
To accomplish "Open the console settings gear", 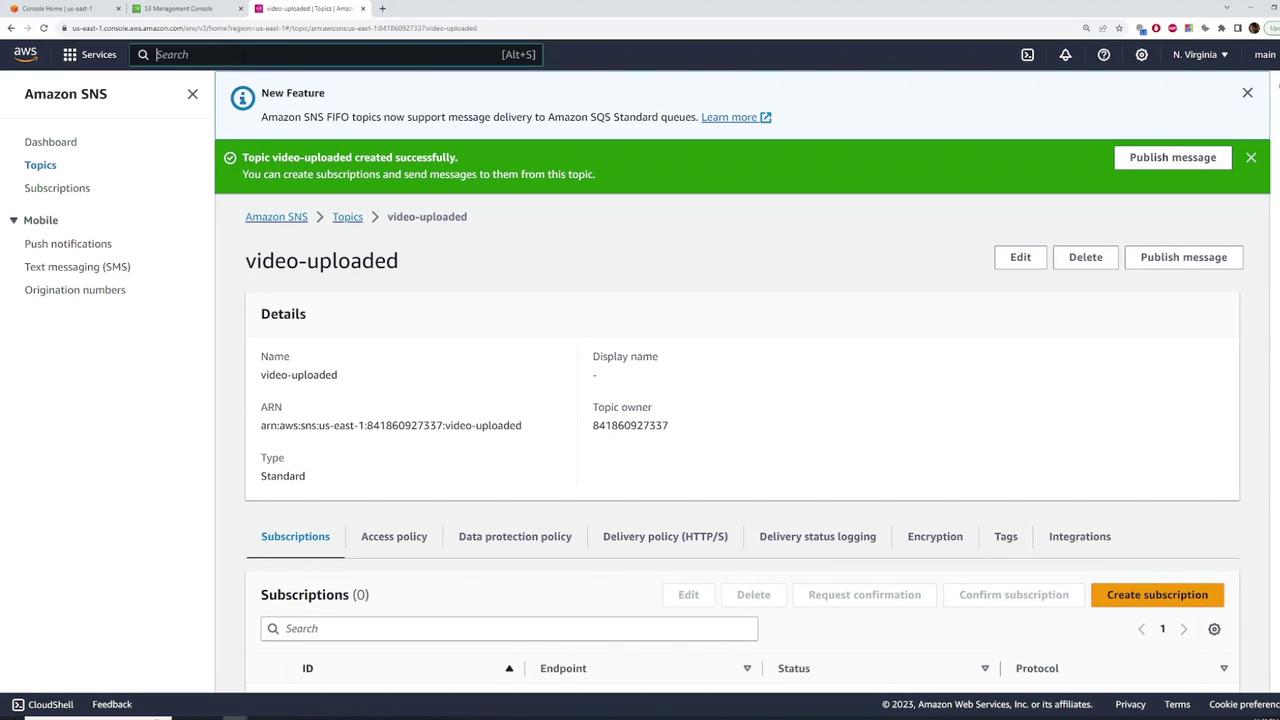I will [1141, 55].
